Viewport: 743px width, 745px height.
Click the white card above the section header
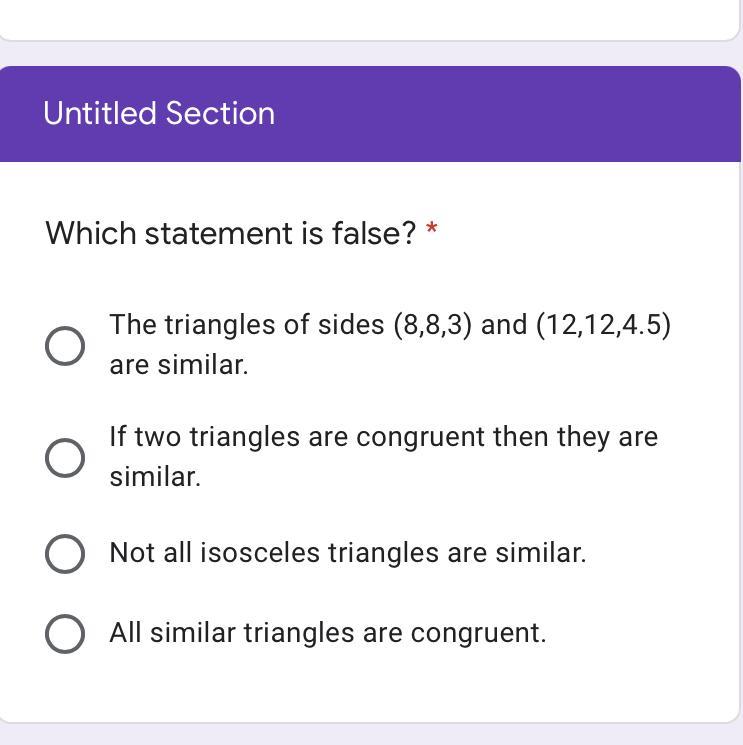(370, 18)
